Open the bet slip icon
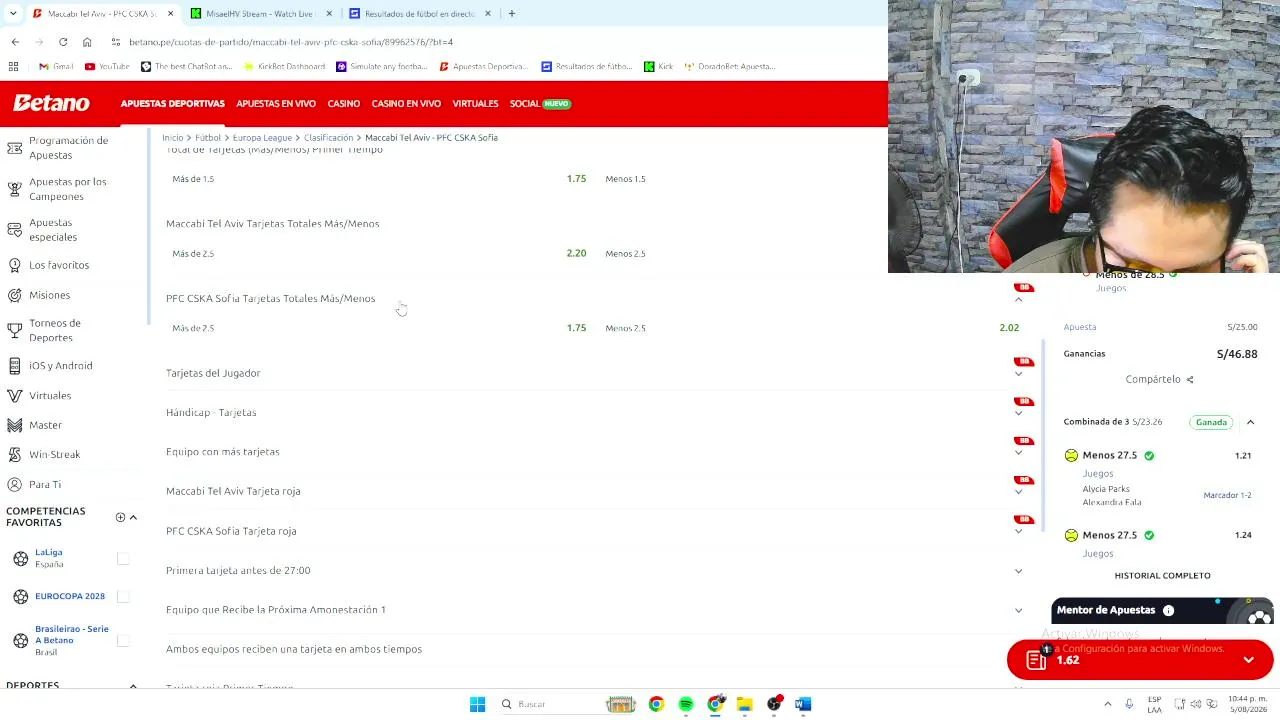1280x720 pixels. (1036, 659)
